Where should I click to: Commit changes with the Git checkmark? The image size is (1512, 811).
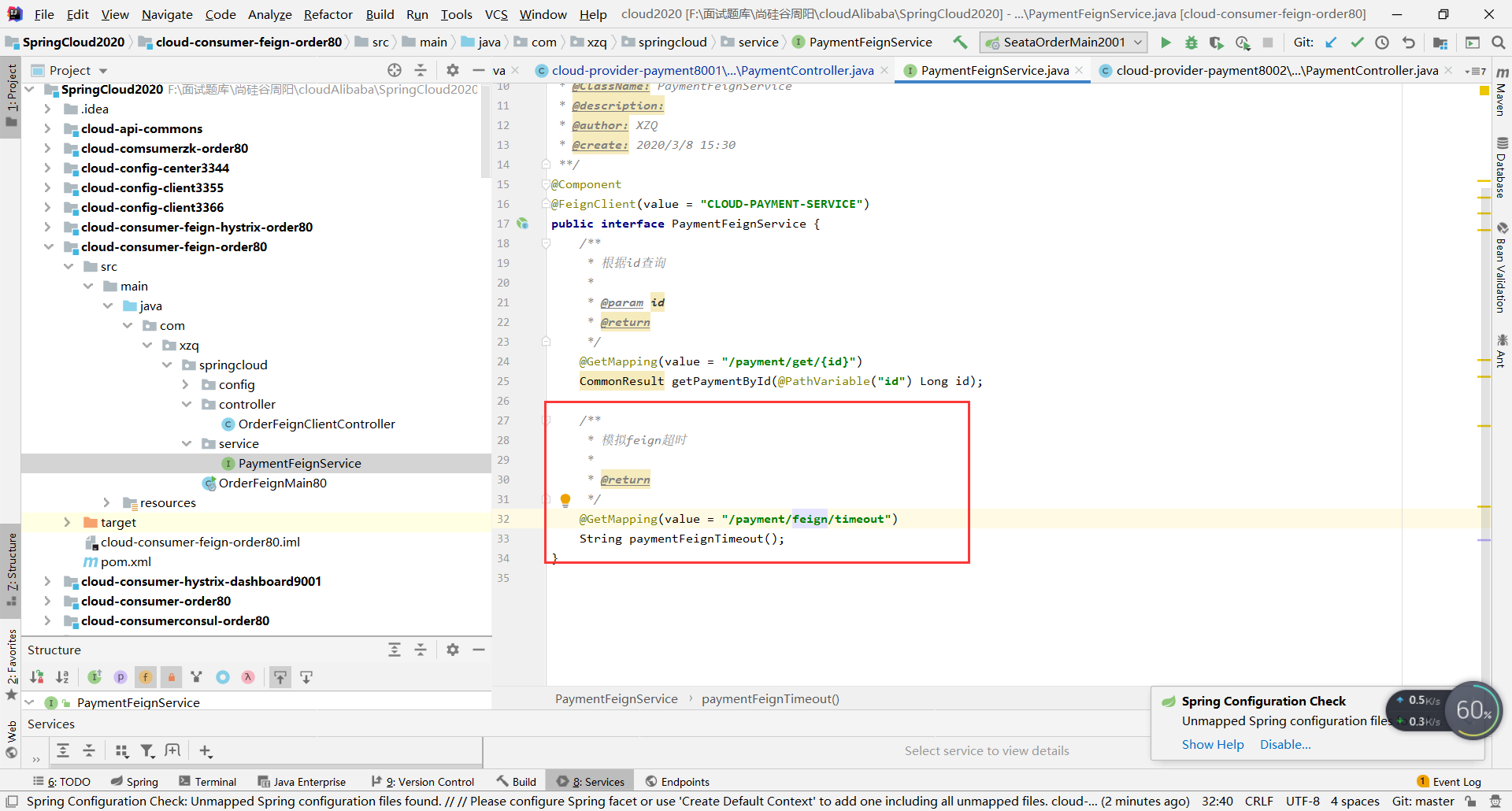pyautogui.click(x=1357, y=43)
